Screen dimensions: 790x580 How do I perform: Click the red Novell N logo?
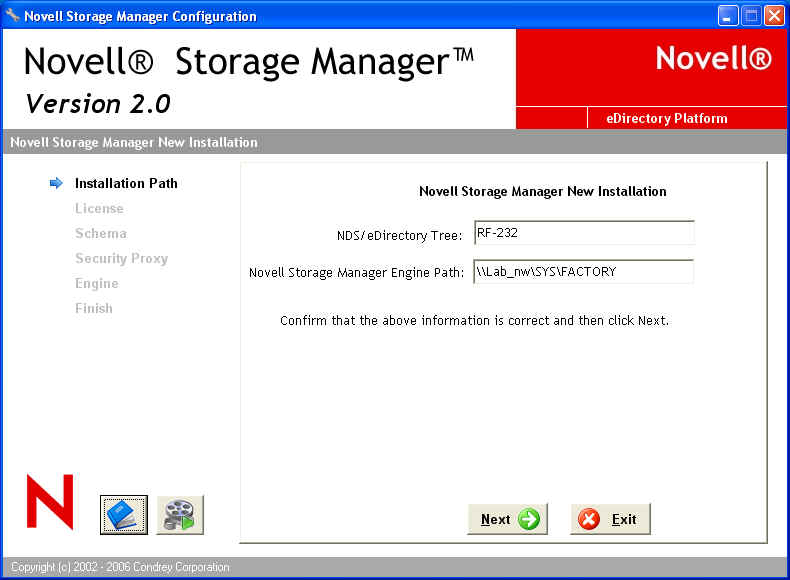50,501
